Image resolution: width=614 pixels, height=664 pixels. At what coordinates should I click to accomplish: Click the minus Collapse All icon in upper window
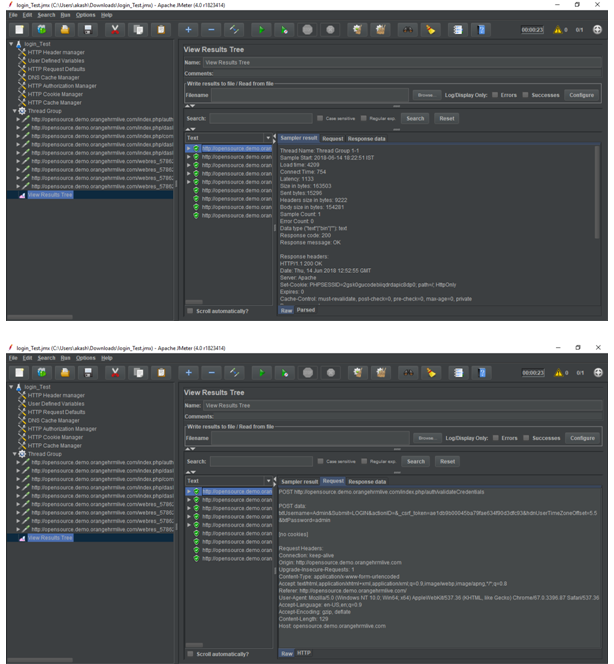(211, 30)
